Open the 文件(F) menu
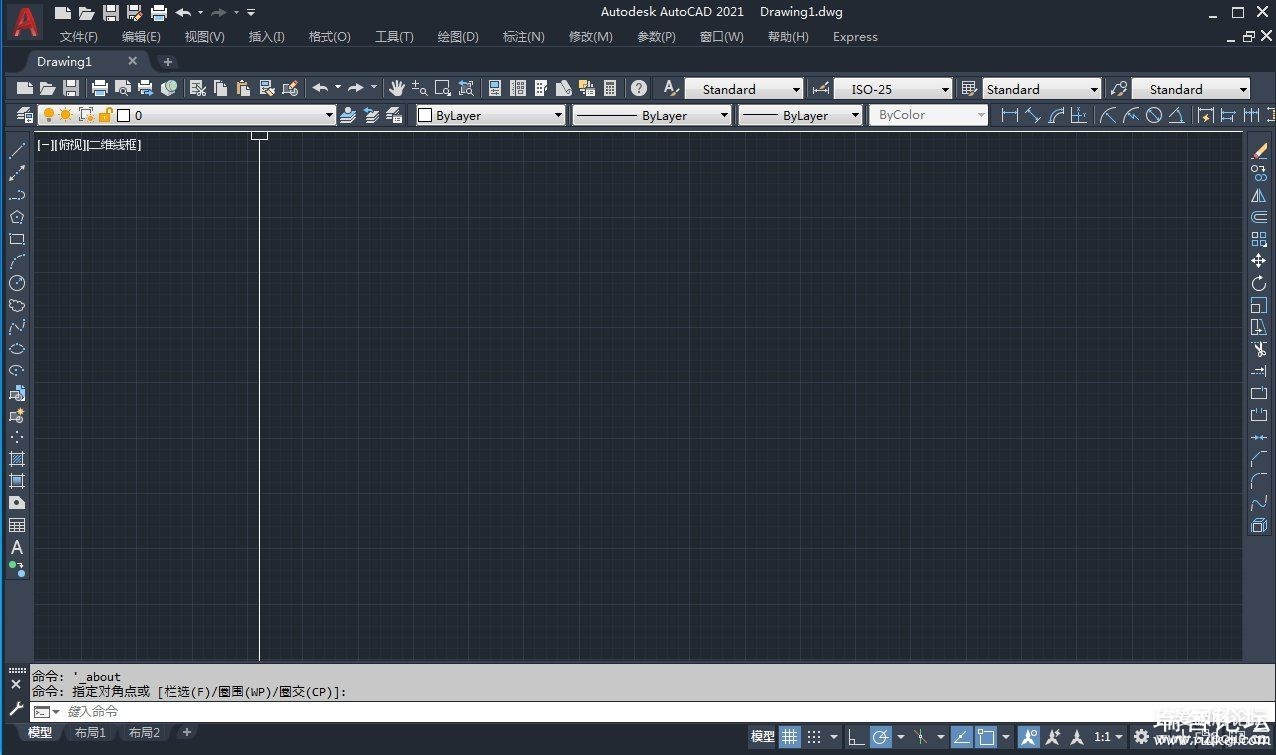The width and height of the screenshot is (1276, 755). pyautogui.click(x=78, y=37)
